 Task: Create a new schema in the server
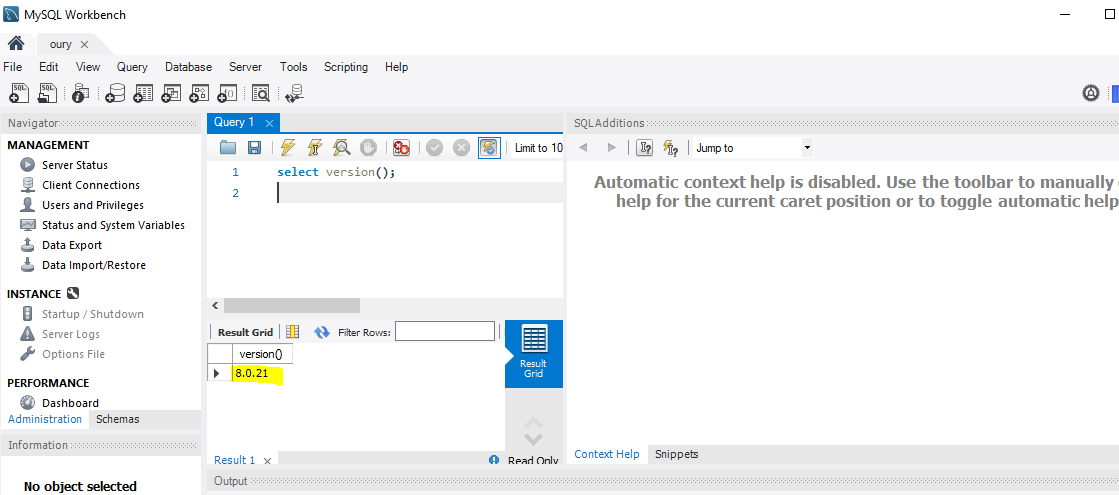pyautogui.click(x=115, y=92)
